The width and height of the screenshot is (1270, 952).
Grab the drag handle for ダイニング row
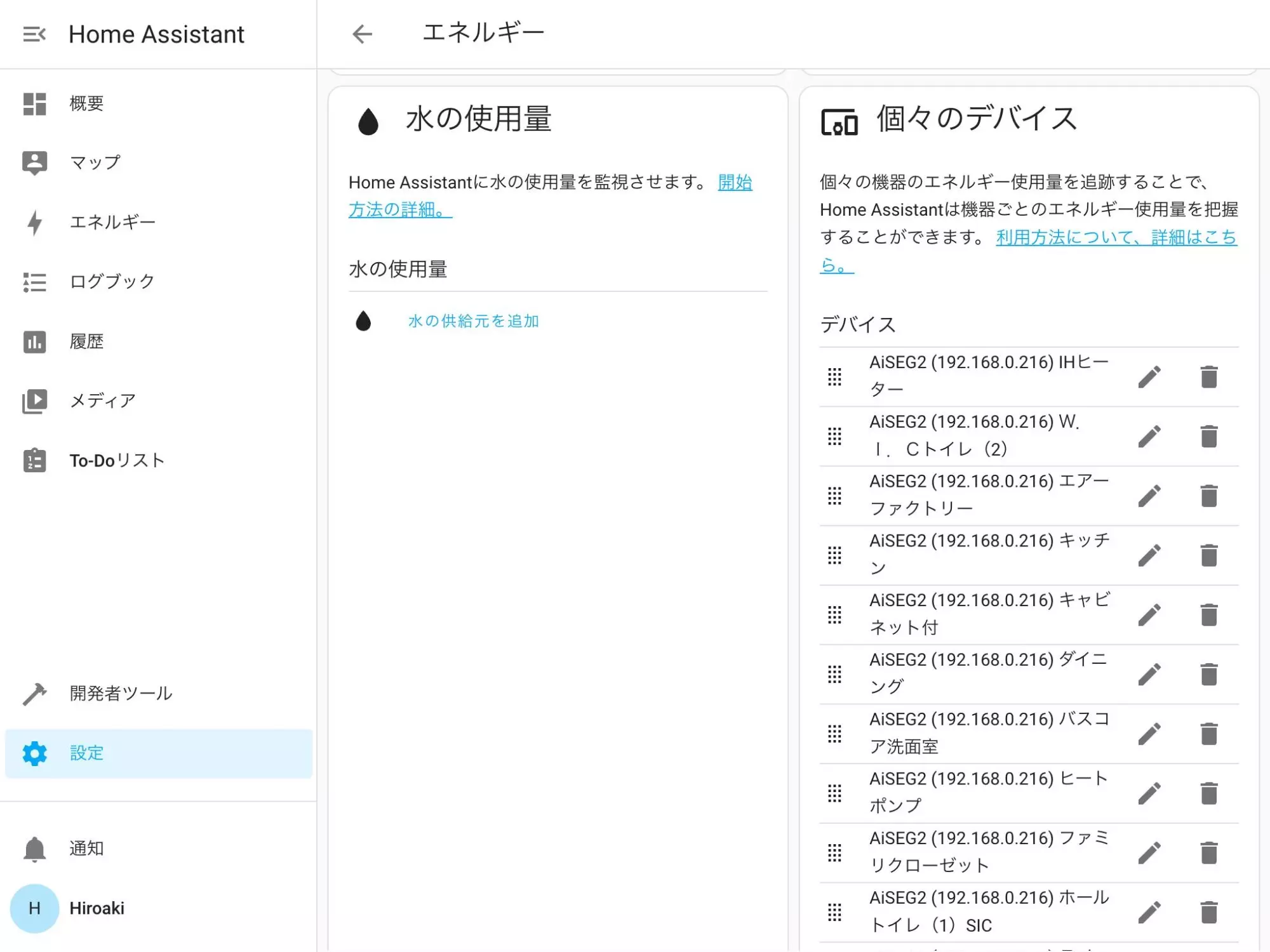click(835, 674)
